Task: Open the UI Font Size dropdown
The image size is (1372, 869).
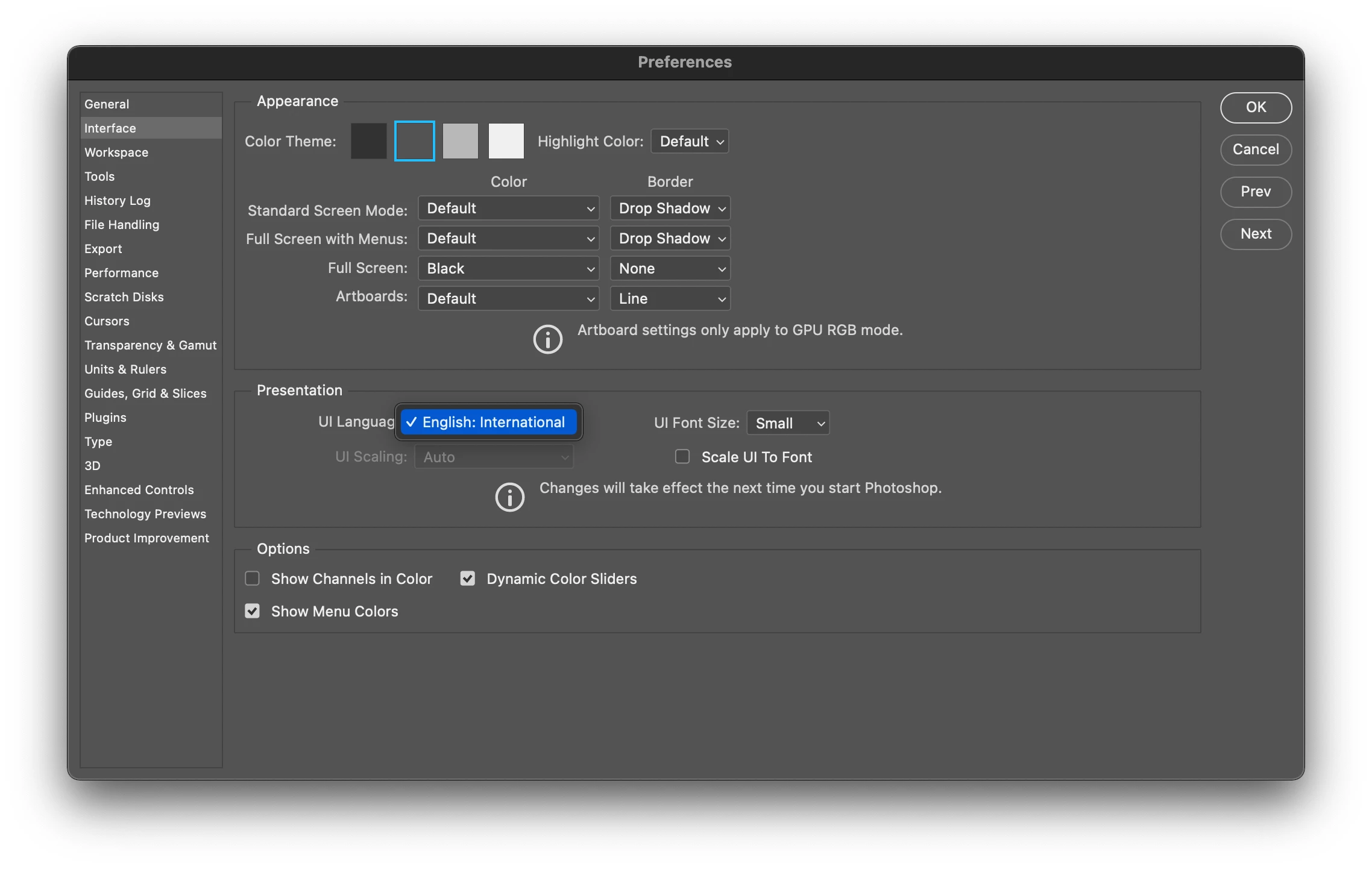Action: 788,423
